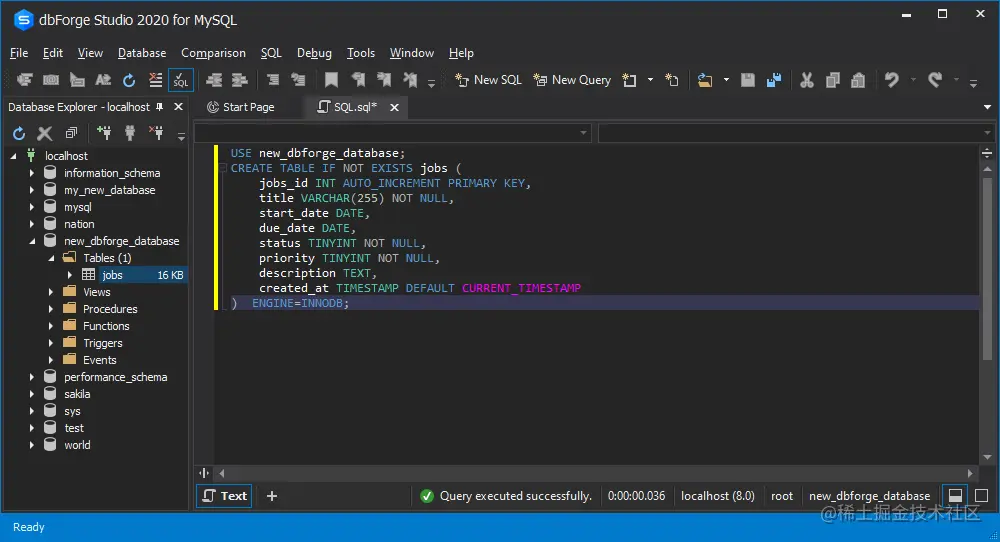Click the Text view button at bottom

[224, 496]
